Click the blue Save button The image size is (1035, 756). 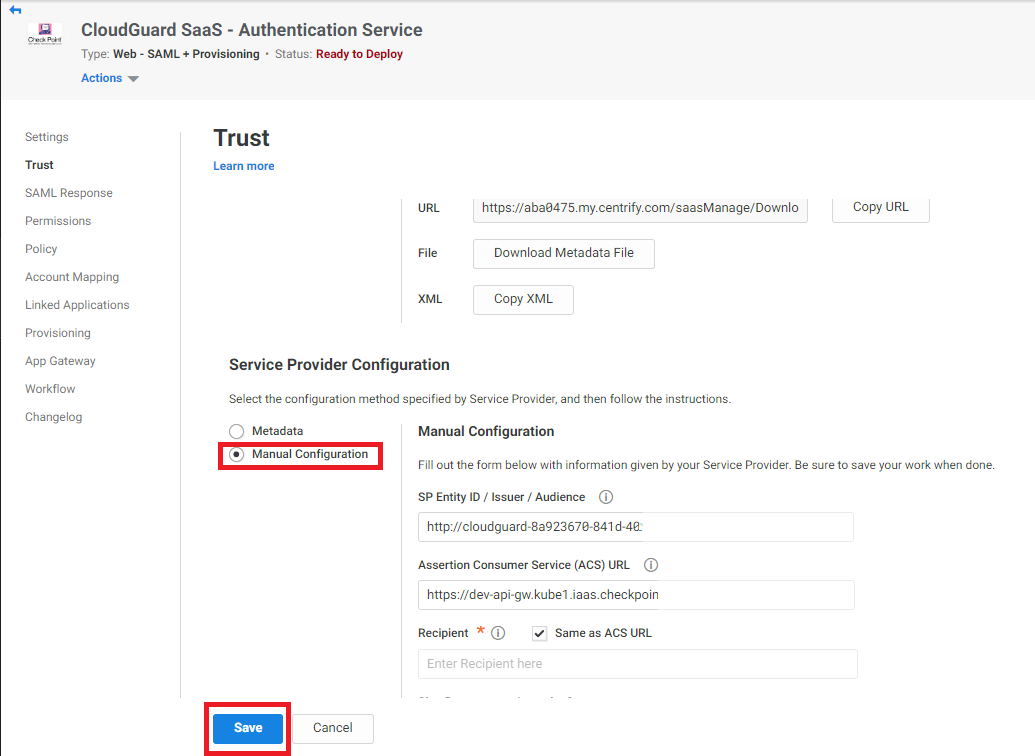click(x=248, y=728)
